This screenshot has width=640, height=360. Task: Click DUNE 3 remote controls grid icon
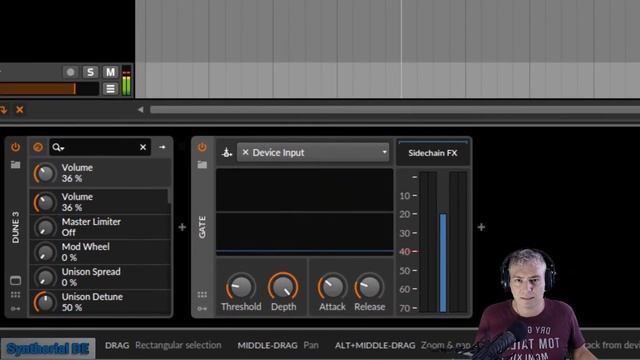(16, 295)
